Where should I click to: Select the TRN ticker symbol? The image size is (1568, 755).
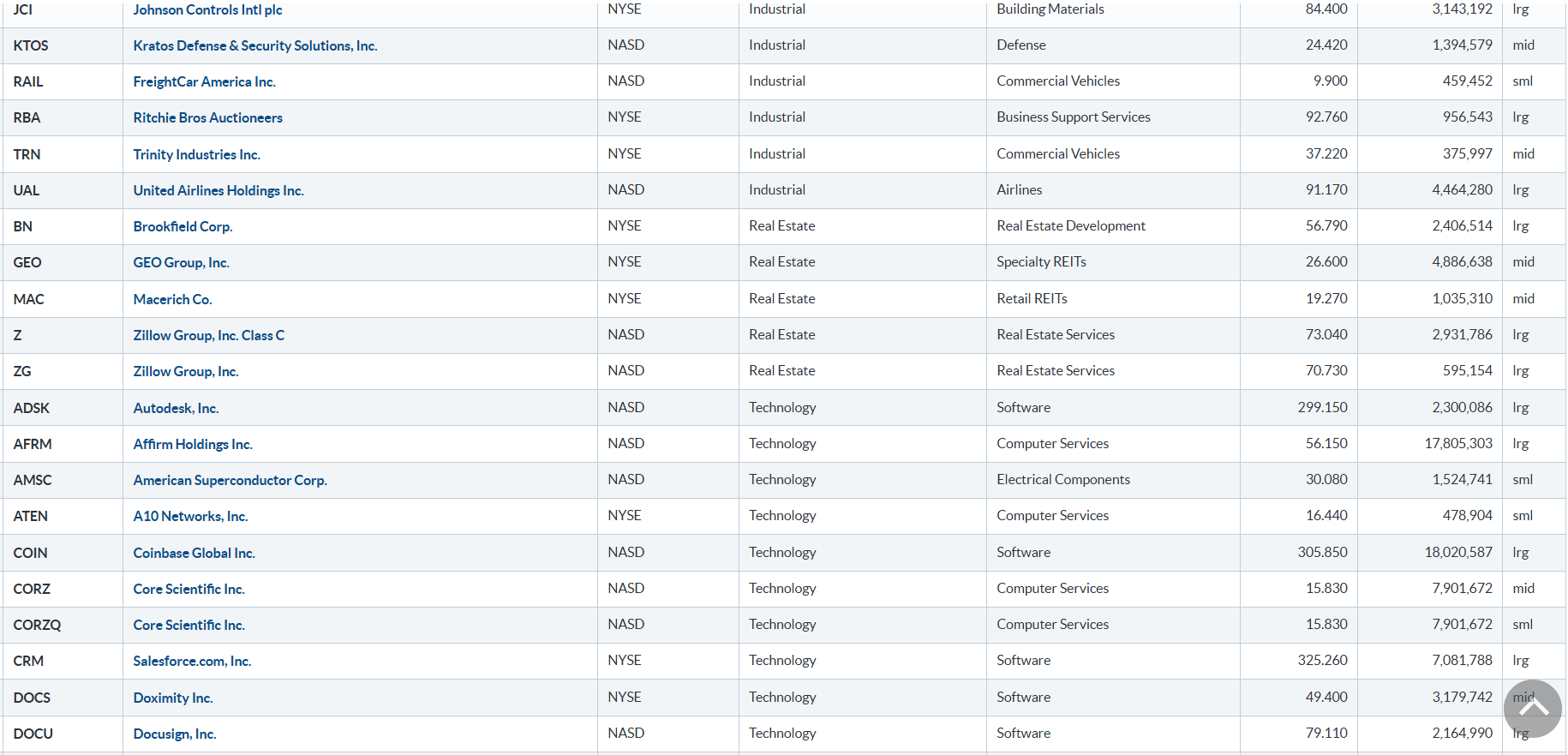[27, 154]
